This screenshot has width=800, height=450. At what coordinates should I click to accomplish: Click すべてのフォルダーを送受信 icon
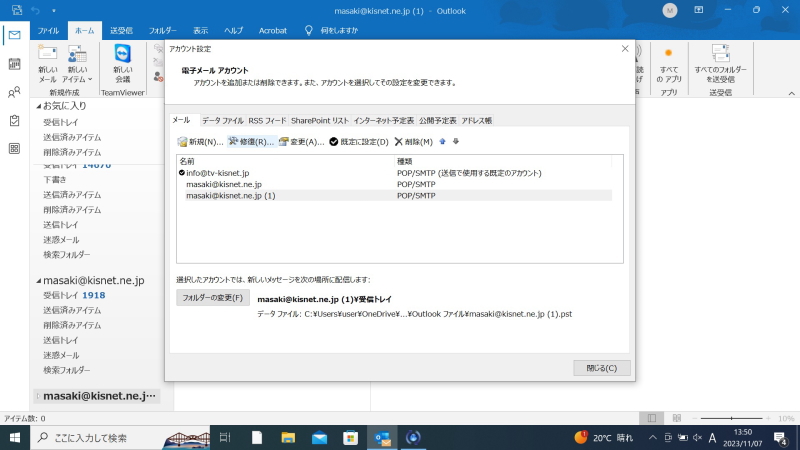[x=720, y=64]
